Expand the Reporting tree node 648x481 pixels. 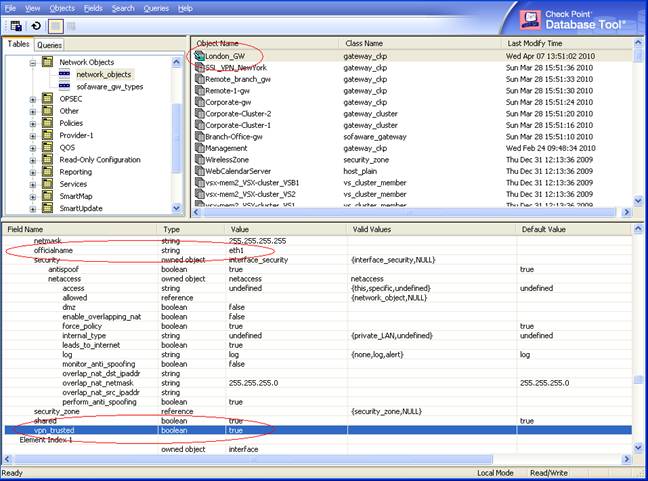[33, 173]
